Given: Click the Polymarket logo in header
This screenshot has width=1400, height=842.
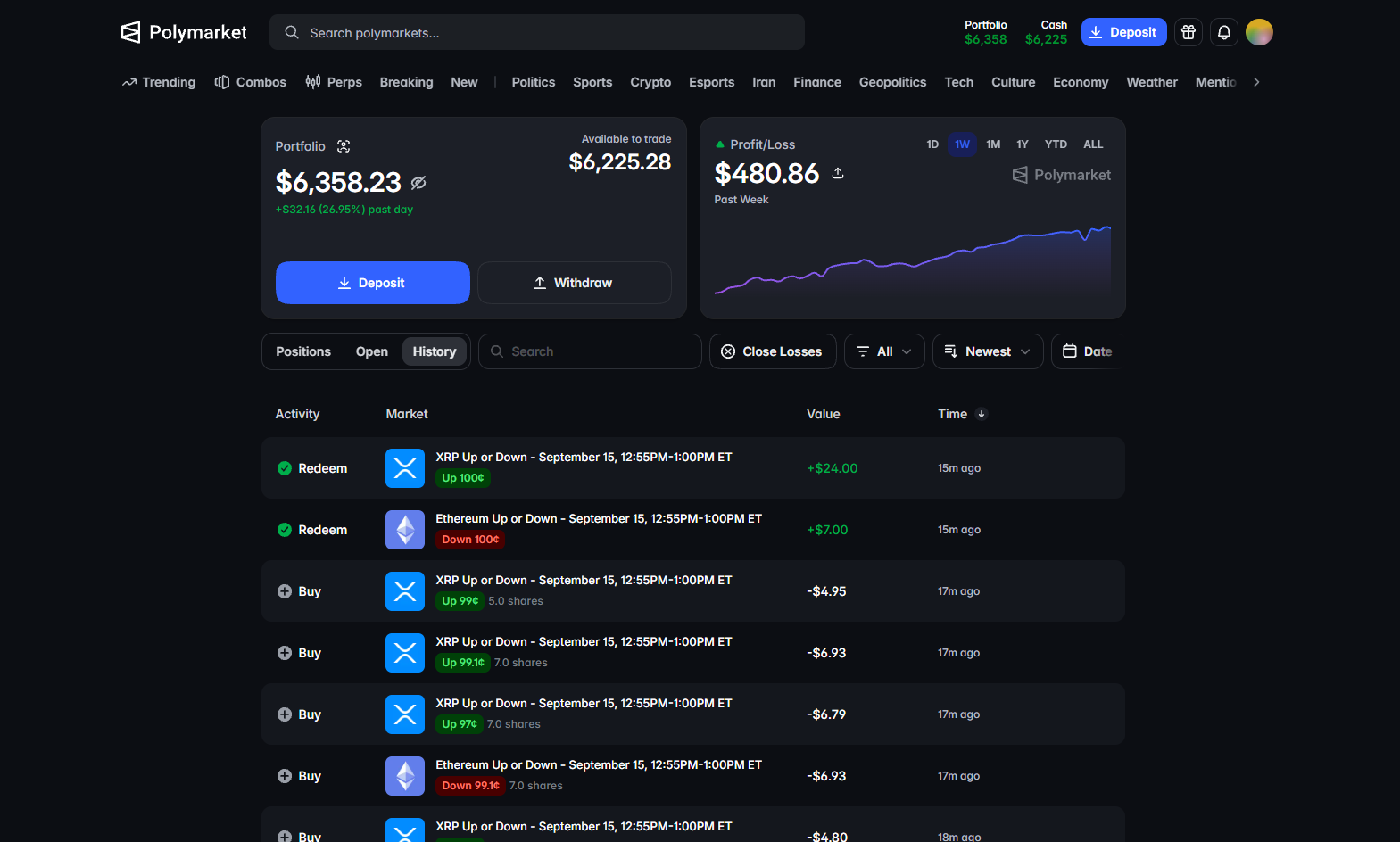Looking at the screenshot, I should coord(184,32).
